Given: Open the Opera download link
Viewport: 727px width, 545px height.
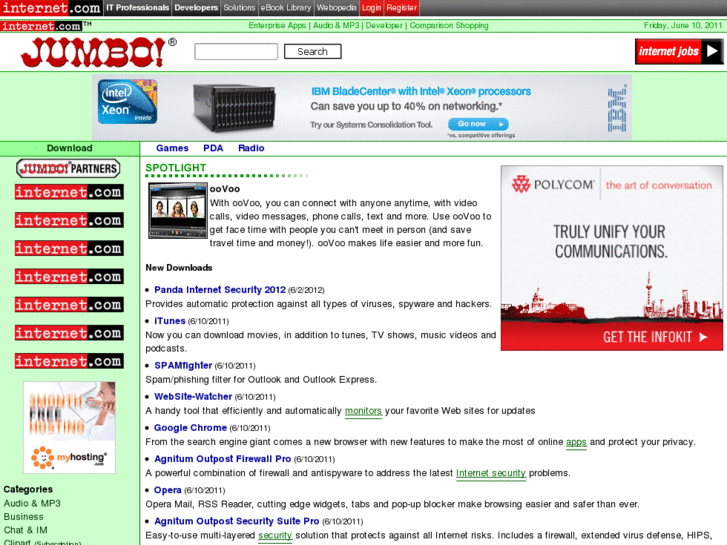Looking at the screenshot, I should (167, 490).
